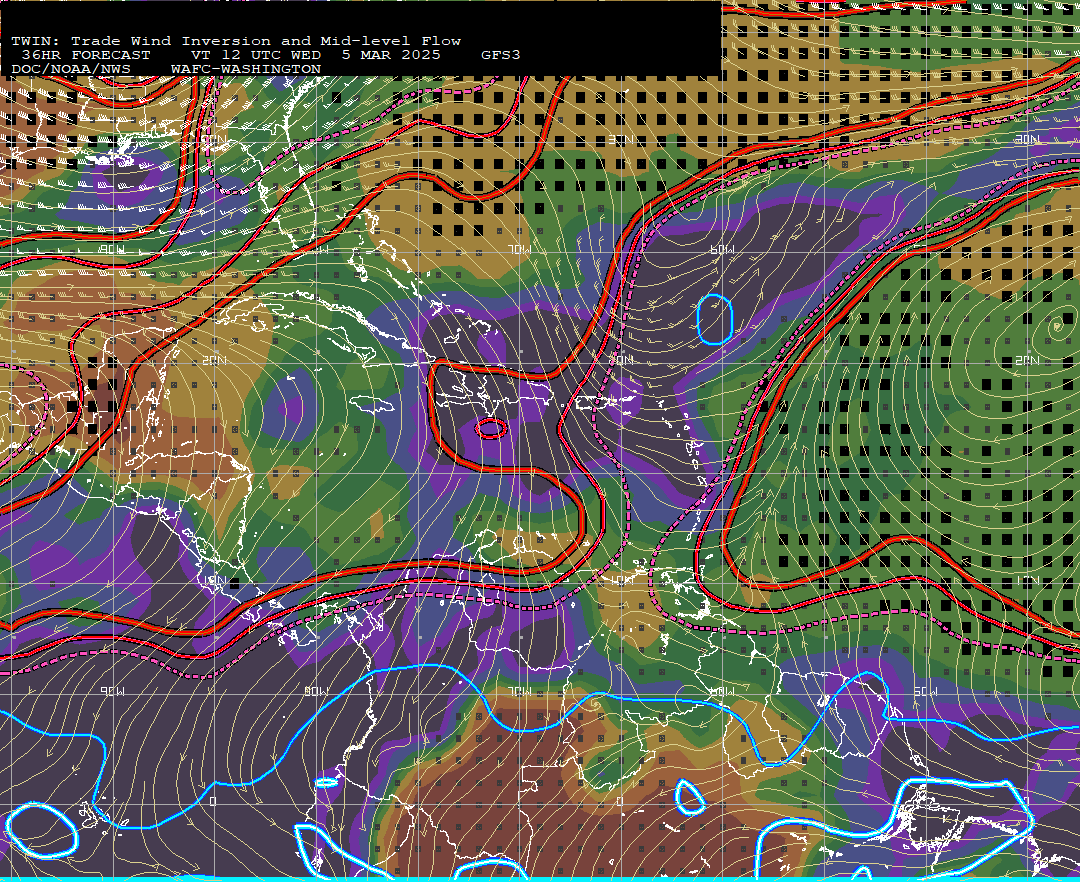The height and width of the screenshot is (882, 1080).
Task: Click the center of the spiral streamline circulation
Action: tap(1057, 328)
